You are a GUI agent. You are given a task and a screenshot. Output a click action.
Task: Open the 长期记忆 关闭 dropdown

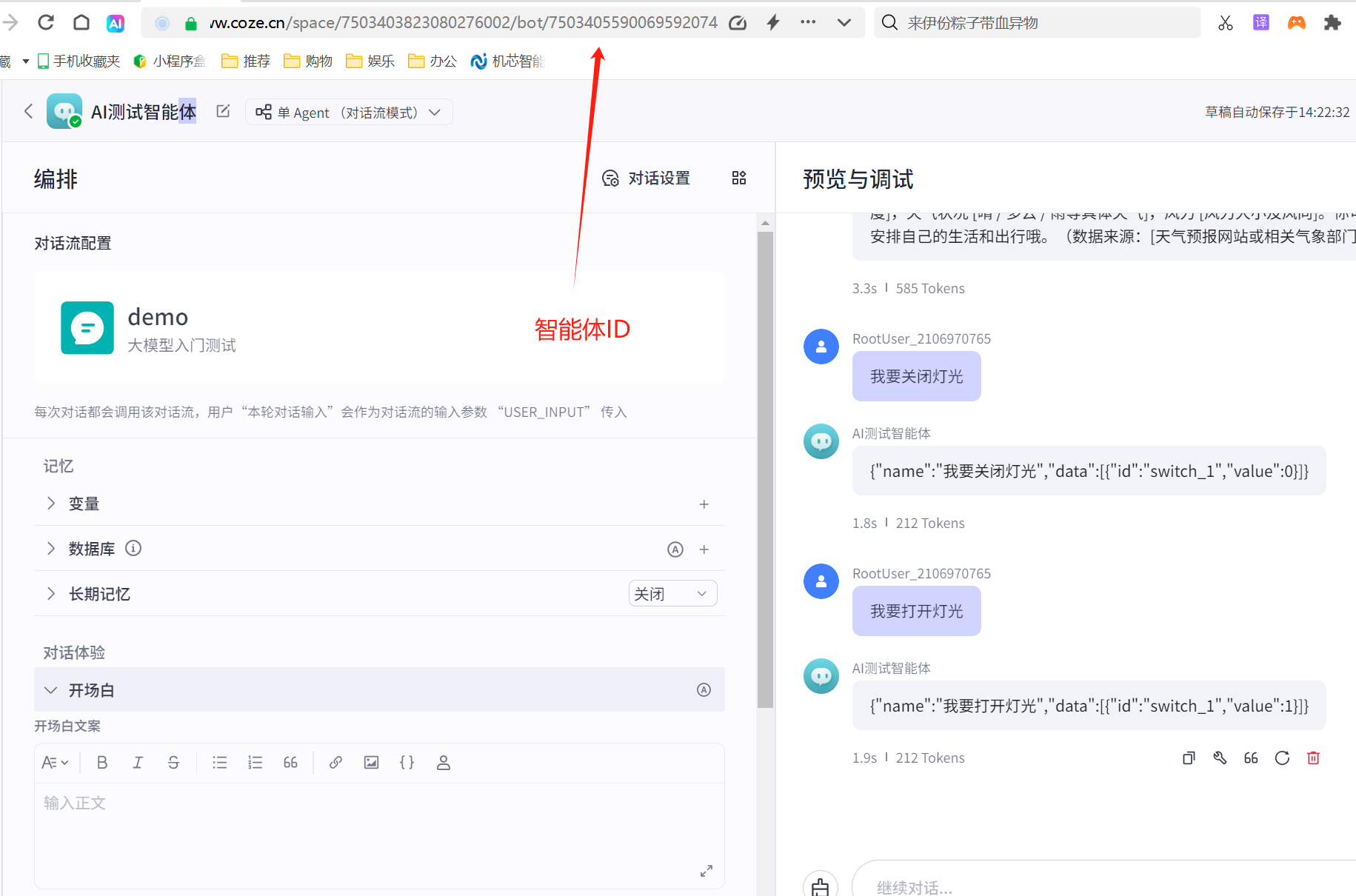[x=671, y=593]
